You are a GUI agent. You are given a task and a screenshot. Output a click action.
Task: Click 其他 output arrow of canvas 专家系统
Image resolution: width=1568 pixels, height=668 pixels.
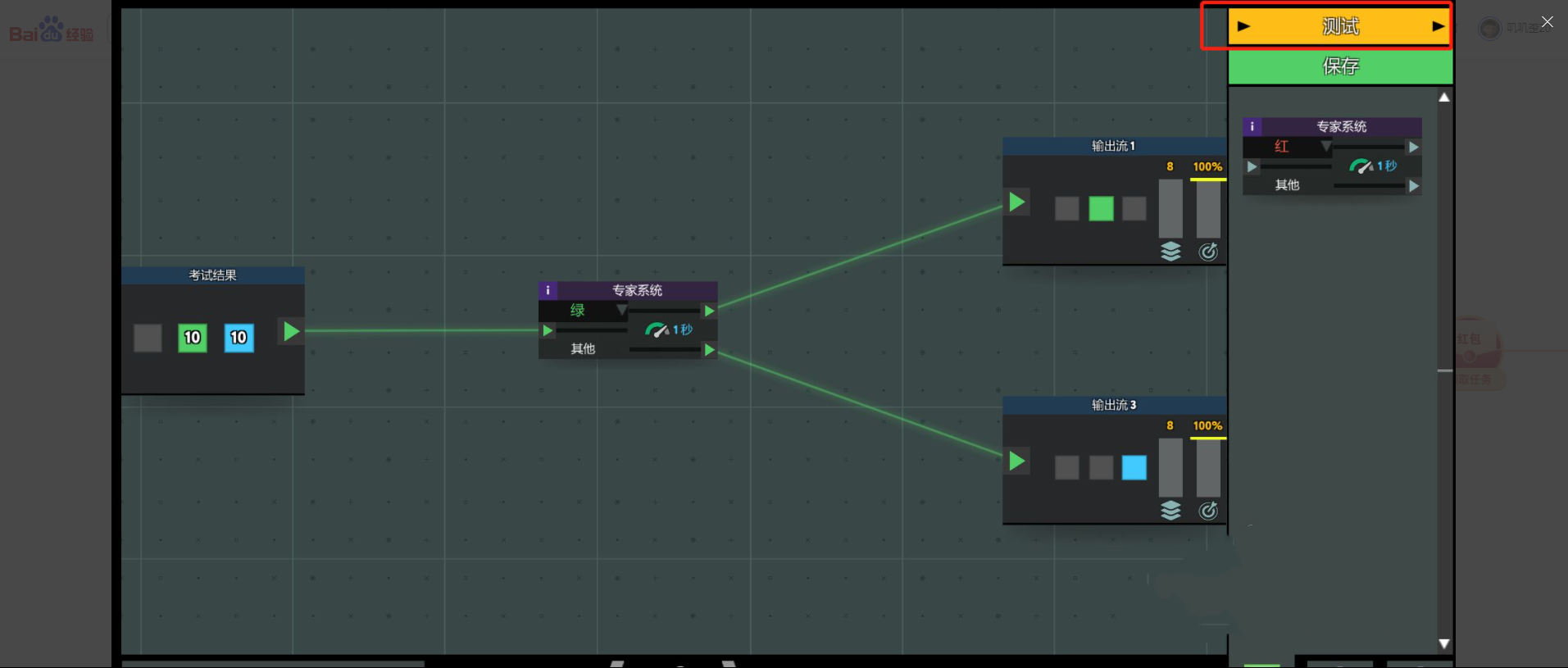[710, 350]
